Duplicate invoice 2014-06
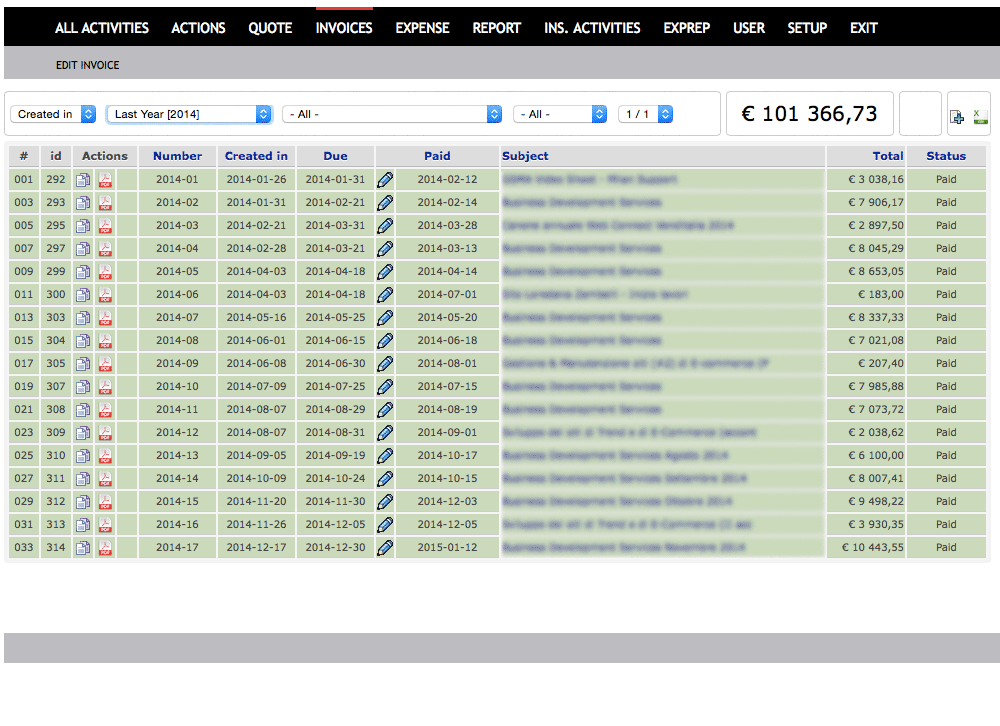Screen dimensions: 1000x726 click(x=83, y=295)
